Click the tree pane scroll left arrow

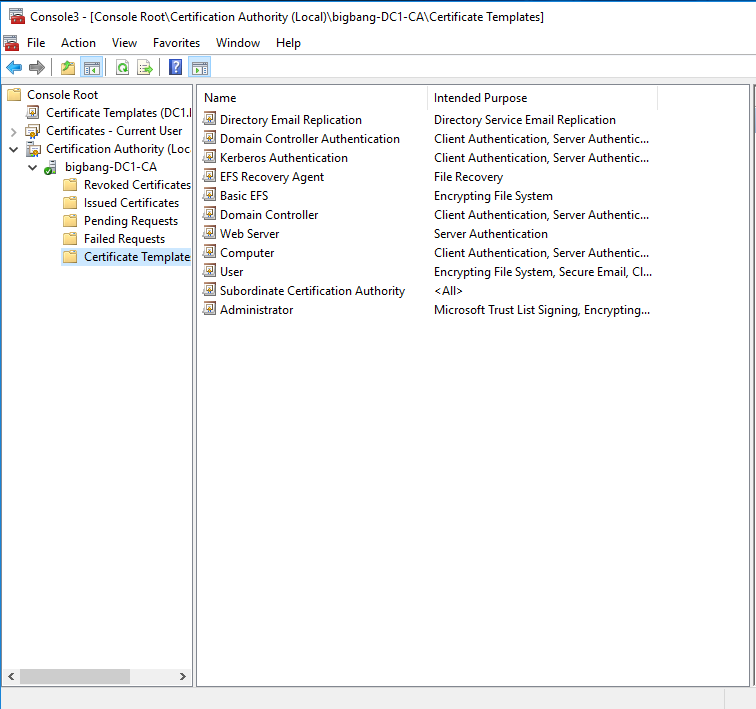coord(11,676)
